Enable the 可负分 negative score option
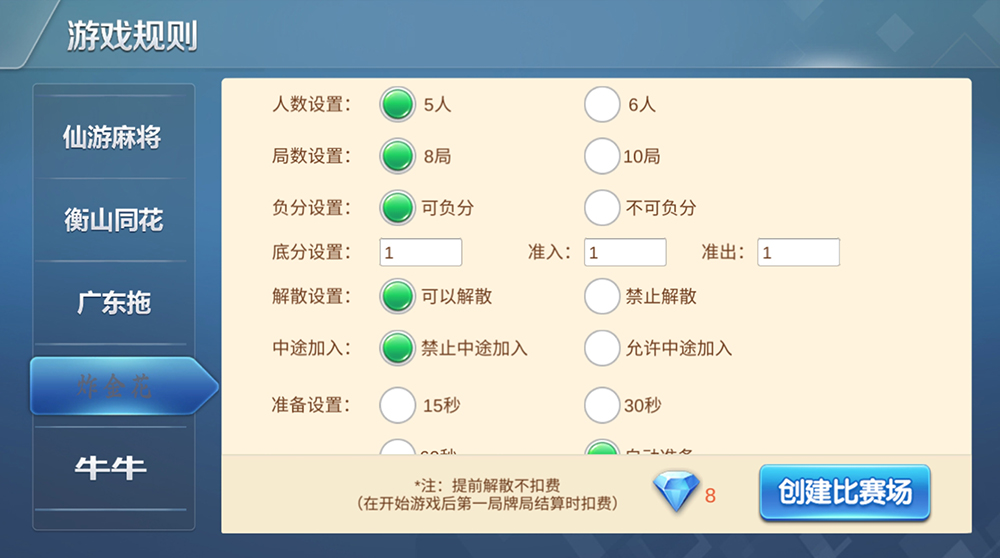 [x=398, y=208]
